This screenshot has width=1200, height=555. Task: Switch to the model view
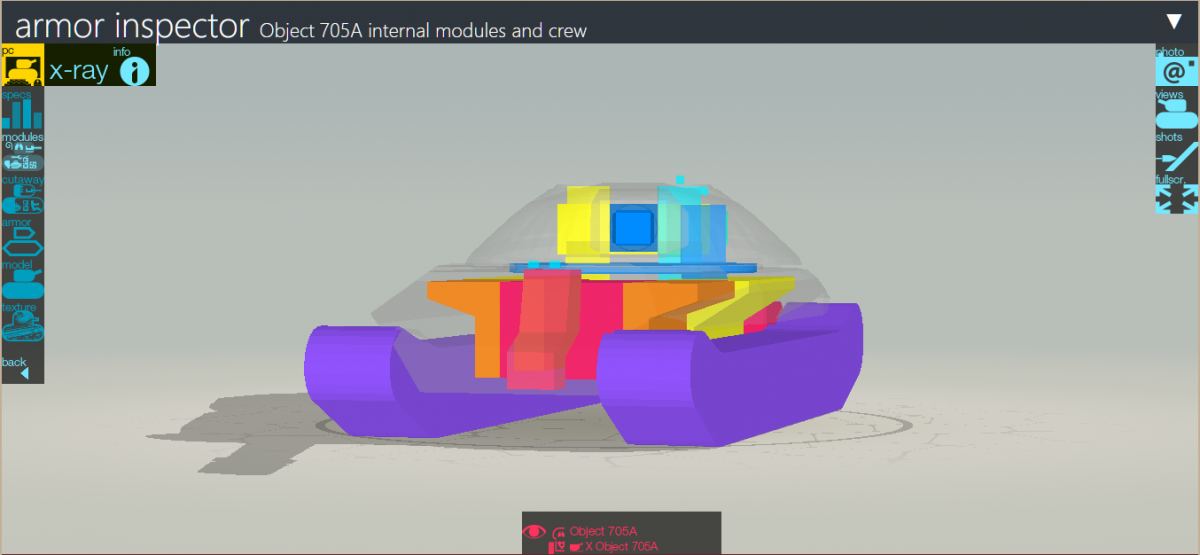[22, 280]
